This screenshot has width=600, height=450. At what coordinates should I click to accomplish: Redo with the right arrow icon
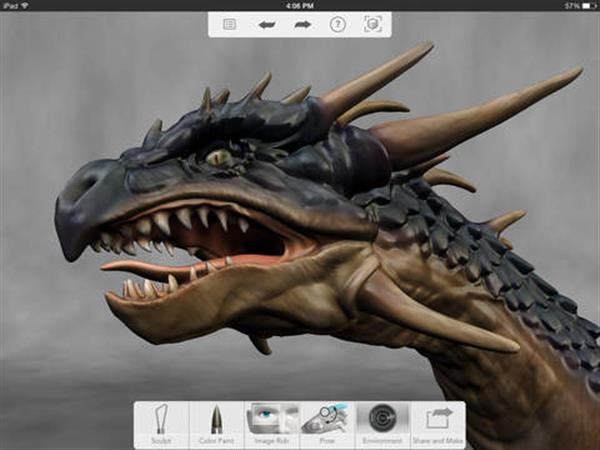[302, 25]
